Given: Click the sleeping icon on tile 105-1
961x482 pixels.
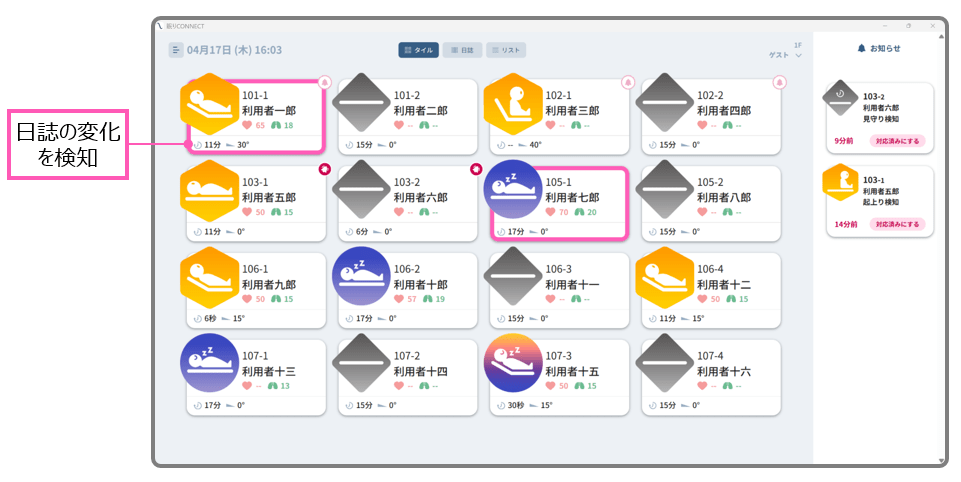Looking at the screenshot, I should coord(513,190).
